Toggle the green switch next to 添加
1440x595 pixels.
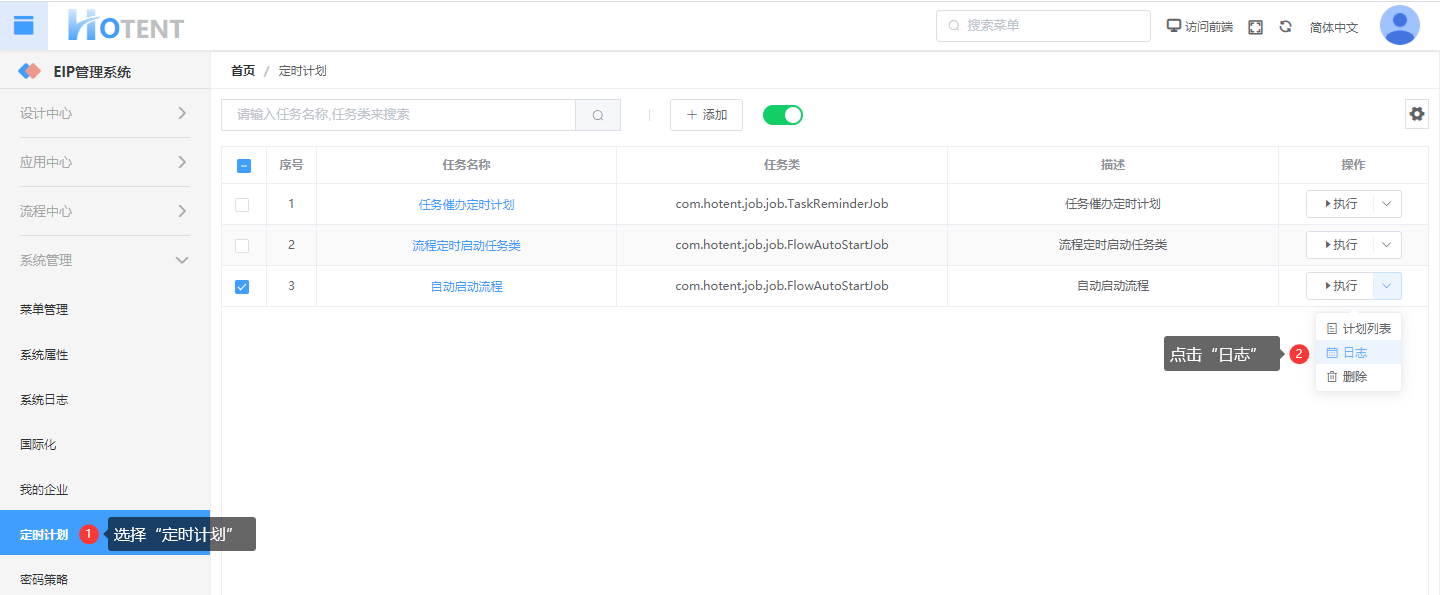click(x=782, y=115)
